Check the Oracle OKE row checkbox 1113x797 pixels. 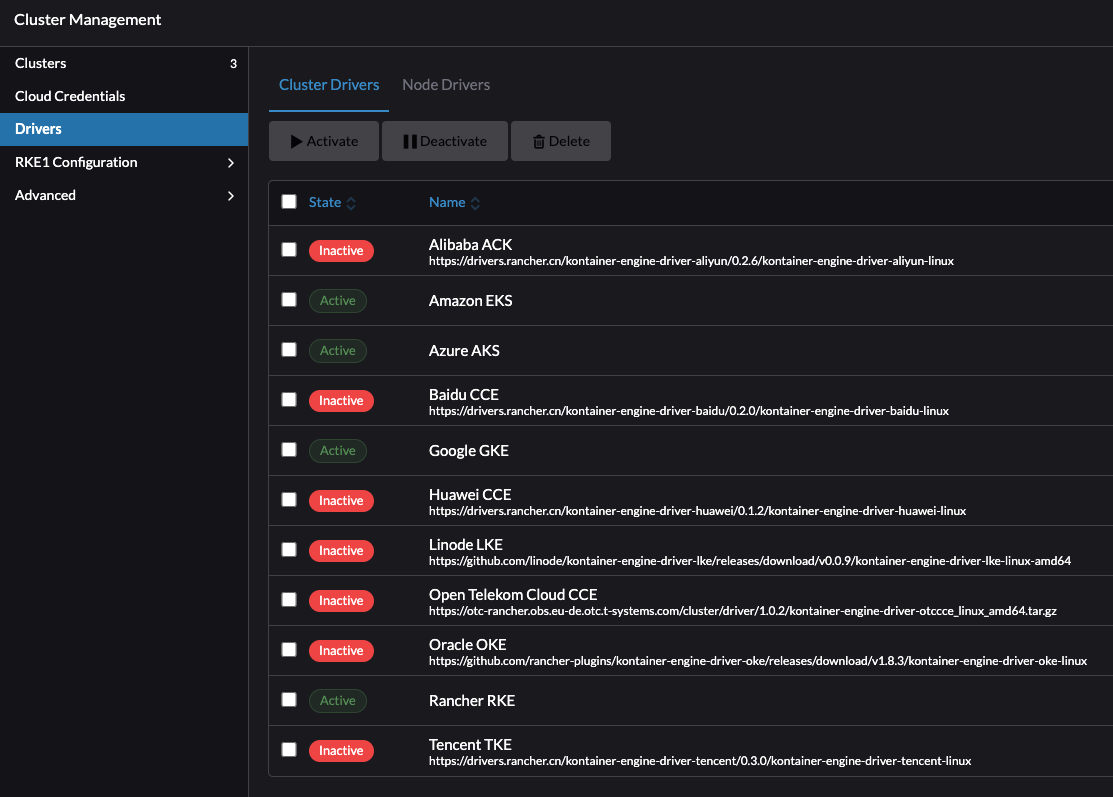pyautogui.click(x=289, y=650)
